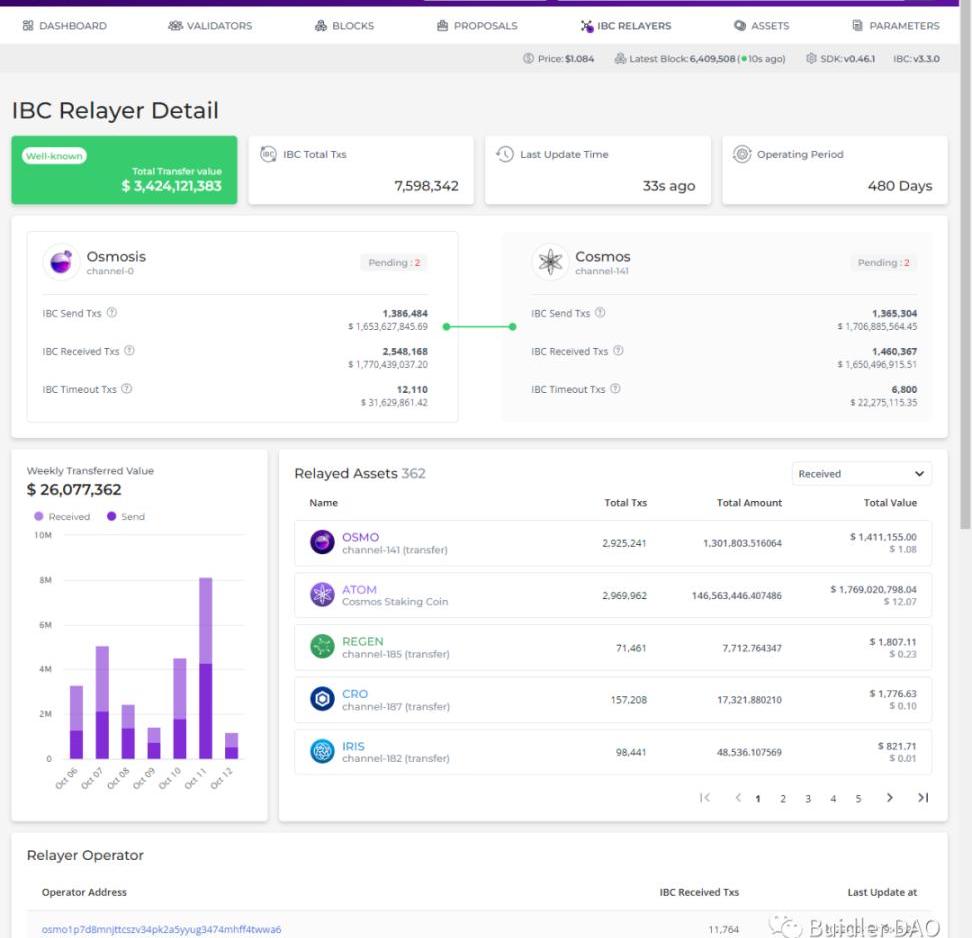The image size is (972, 938).
Task: Click the Osmosis chain logo icon
Action: click(x=61, y=262)
